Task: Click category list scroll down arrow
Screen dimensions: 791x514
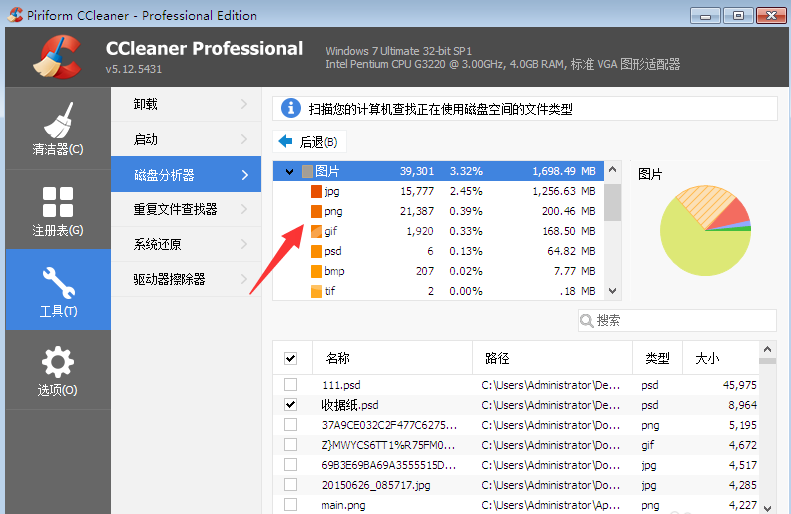Action: (612, 291)
